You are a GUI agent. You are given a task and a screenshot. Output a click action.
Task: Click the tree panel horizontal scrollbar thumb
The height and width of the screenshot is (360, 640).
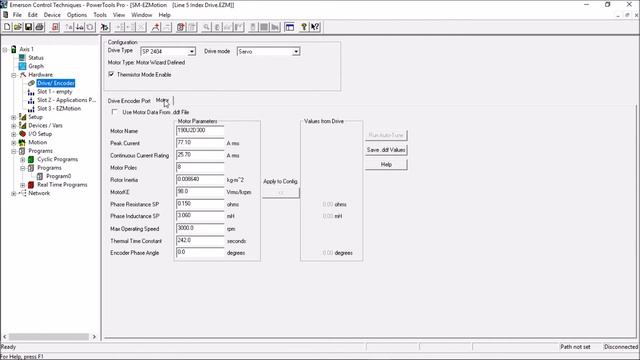pos(49,337)
